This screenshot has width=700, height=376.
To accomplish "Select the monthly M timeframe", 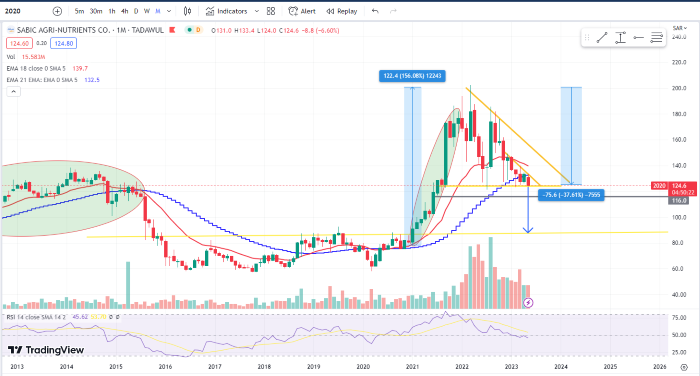I will point(158,11).
